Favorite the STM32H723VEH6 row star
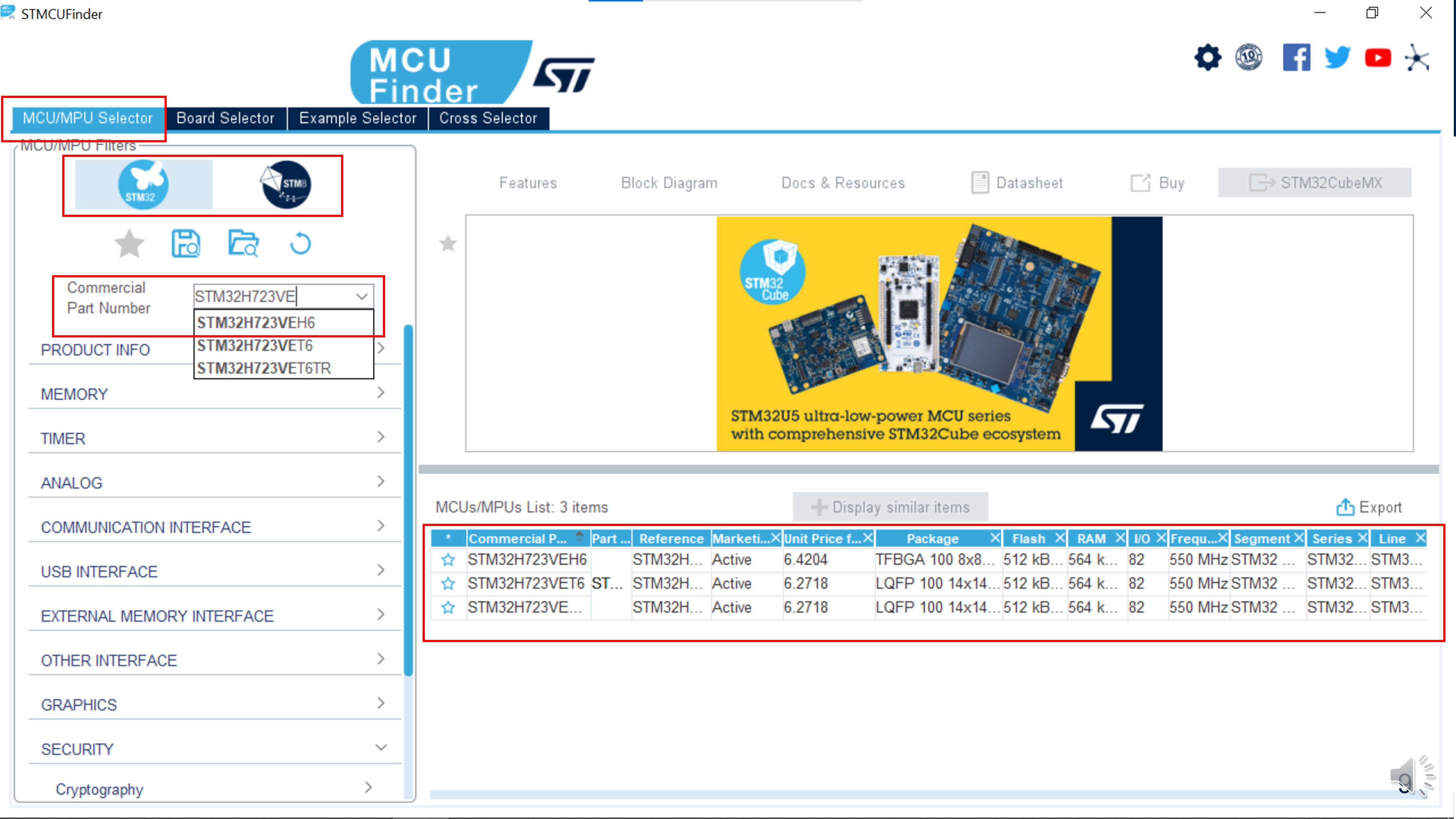1456x819 pixels. [448, 559]
